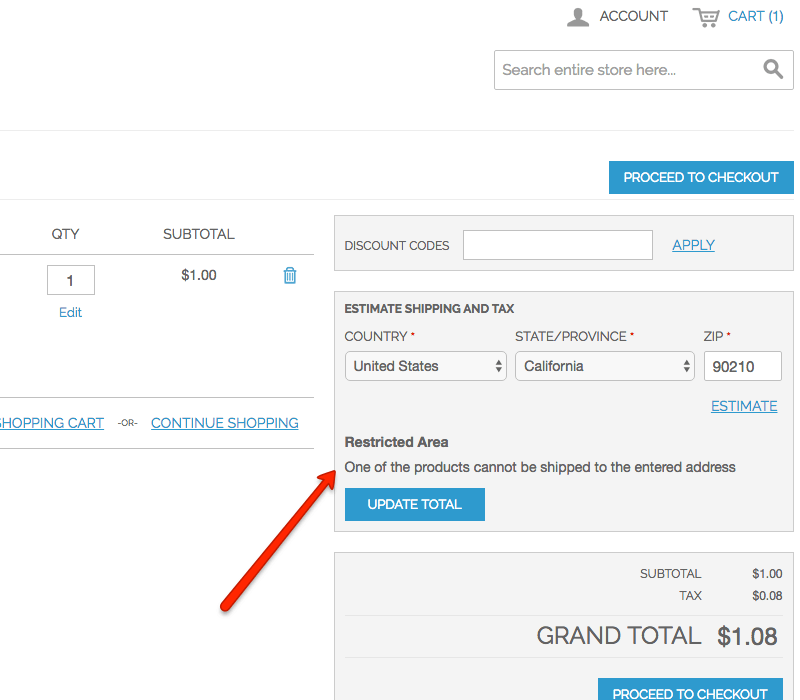Click the Edit link under quantity

click(x=70, y=312)
